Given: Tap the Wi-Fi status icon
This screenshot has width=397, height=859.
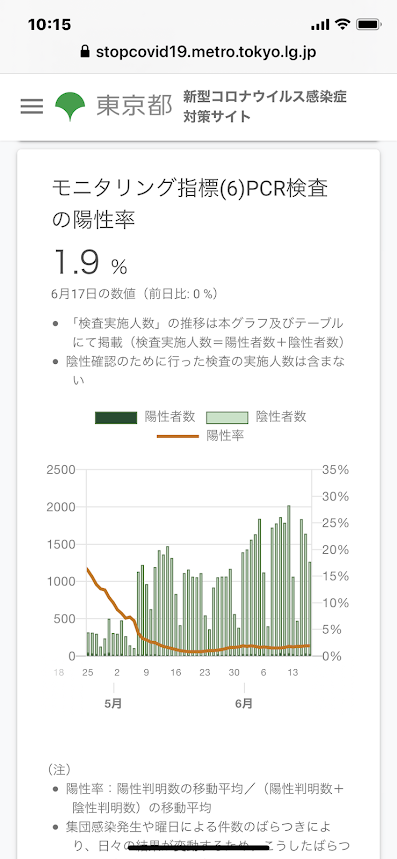Looking at the screenshot, I should 343,25.
